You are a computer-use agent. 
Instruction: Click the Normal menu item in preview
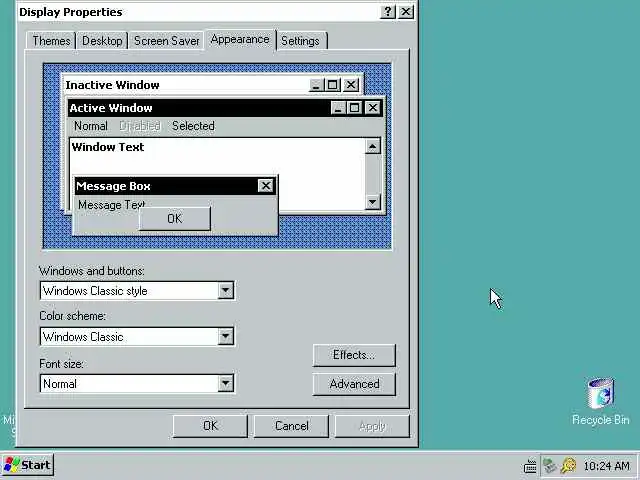(91, 126)
